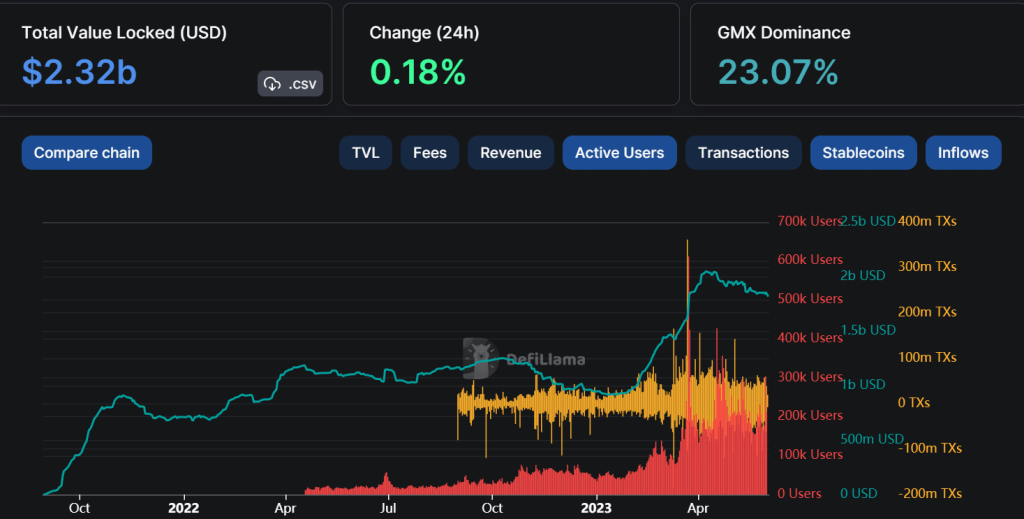Image resolution: width=1024 pixels, height=519 pixels.
Task: Click the DefiLlama llama logo watermark
Action: (481, 358)
